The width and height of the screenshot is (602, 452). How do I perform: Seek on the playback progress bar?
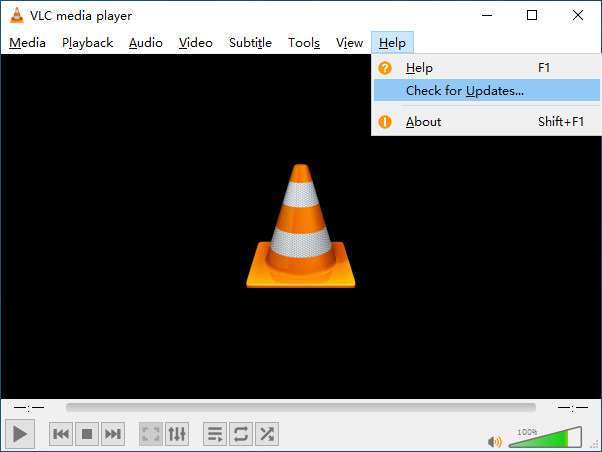pos(301,407)
